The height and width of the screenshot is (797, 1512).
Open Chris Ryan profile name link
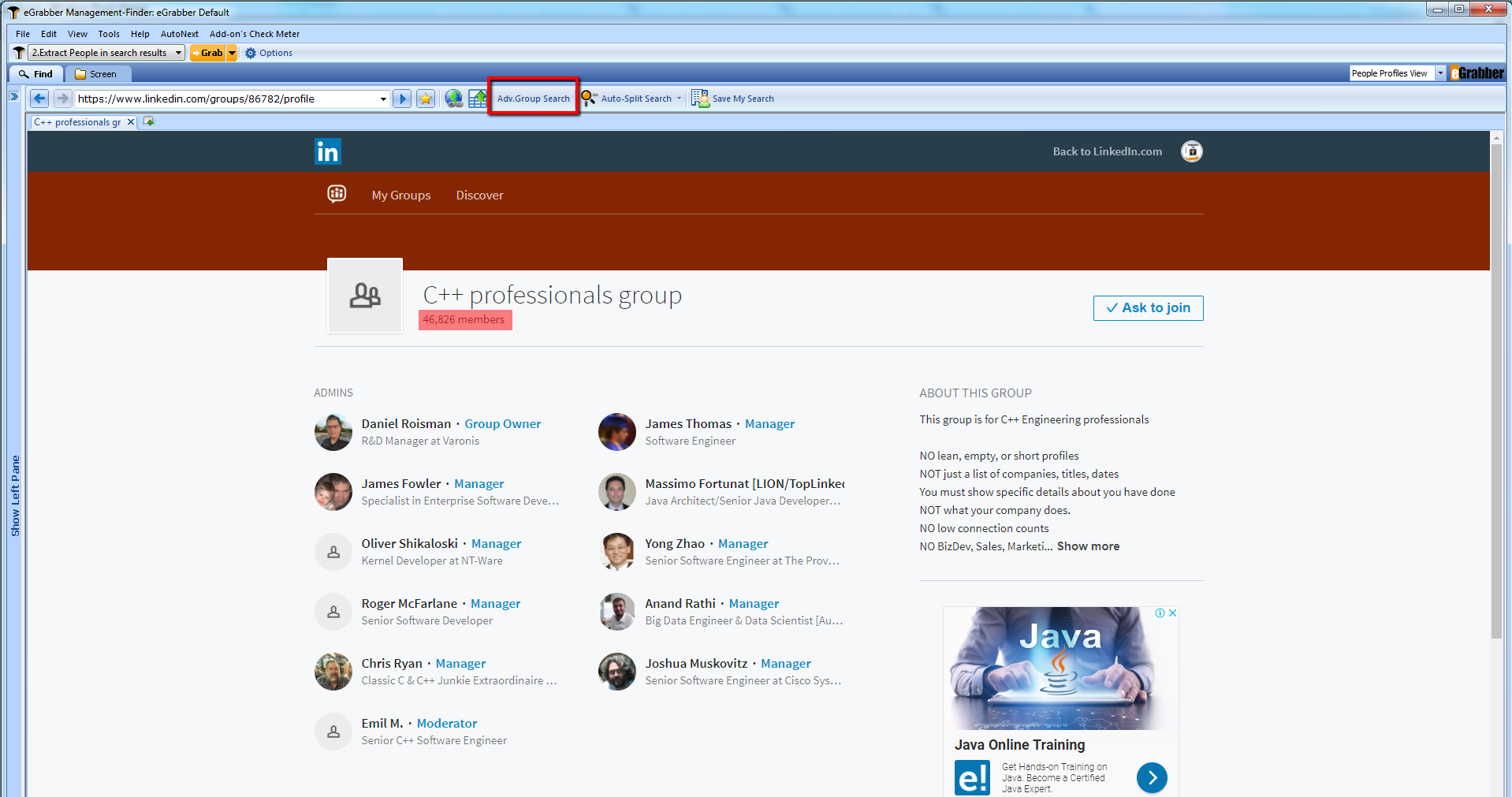pyautogui.click(x=392, y=664)
